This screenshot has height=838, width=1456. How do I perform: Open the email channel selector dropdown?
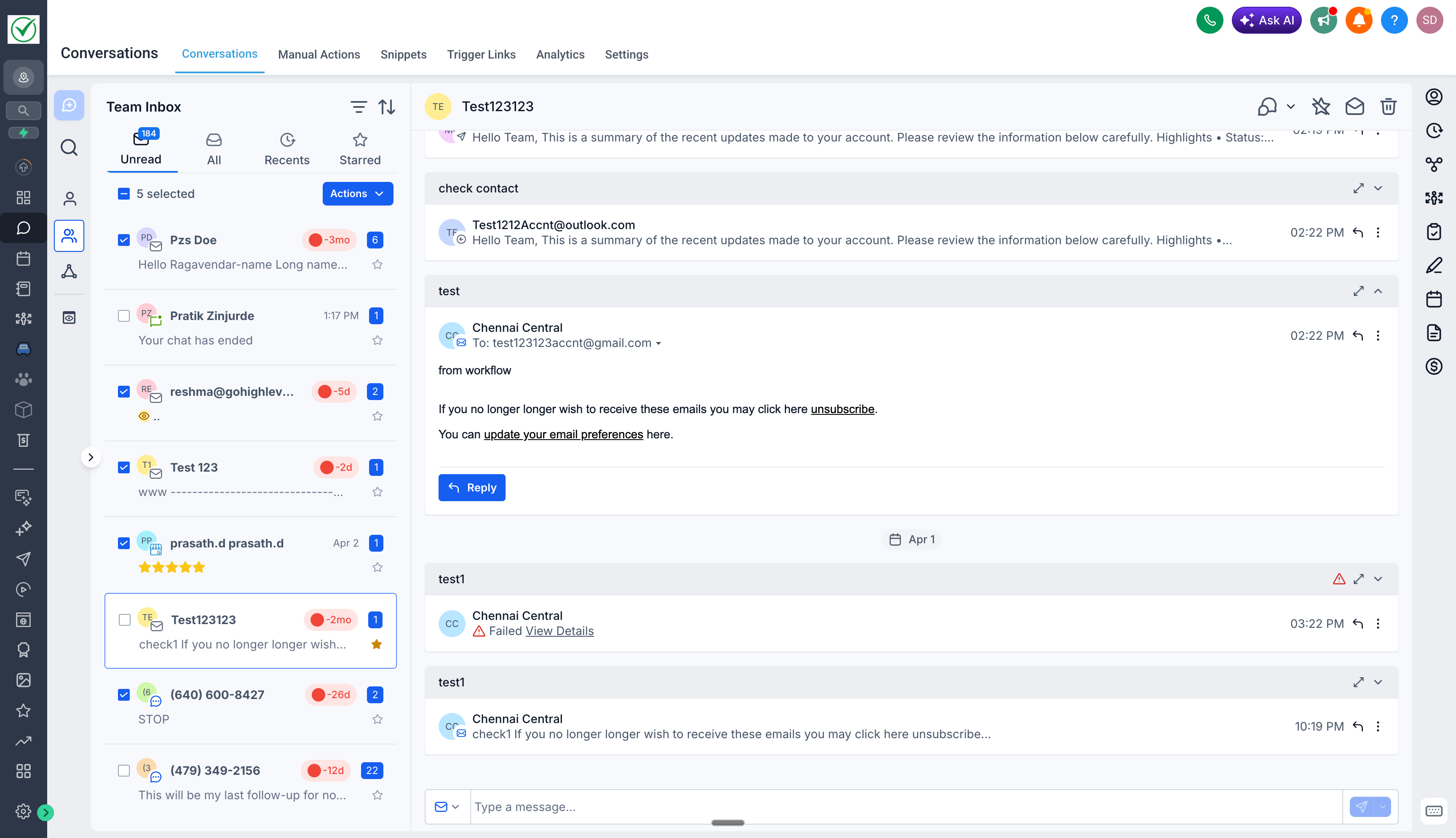click(x=447, y=807)
